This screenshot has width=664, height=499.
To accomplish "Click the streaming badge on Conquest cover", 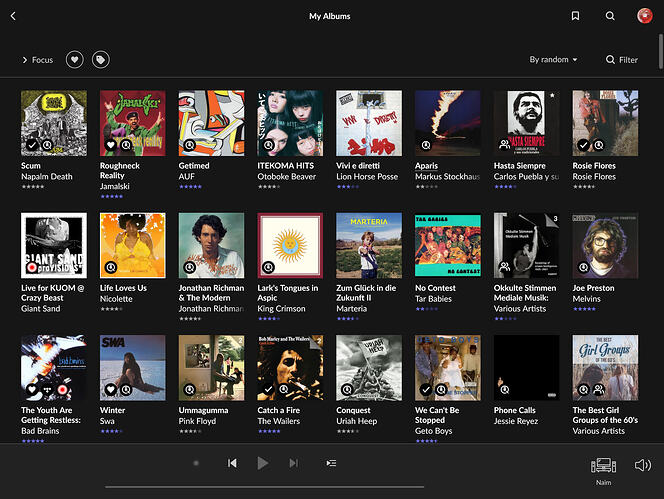I will pyautogui.click(x=347, y=389).
